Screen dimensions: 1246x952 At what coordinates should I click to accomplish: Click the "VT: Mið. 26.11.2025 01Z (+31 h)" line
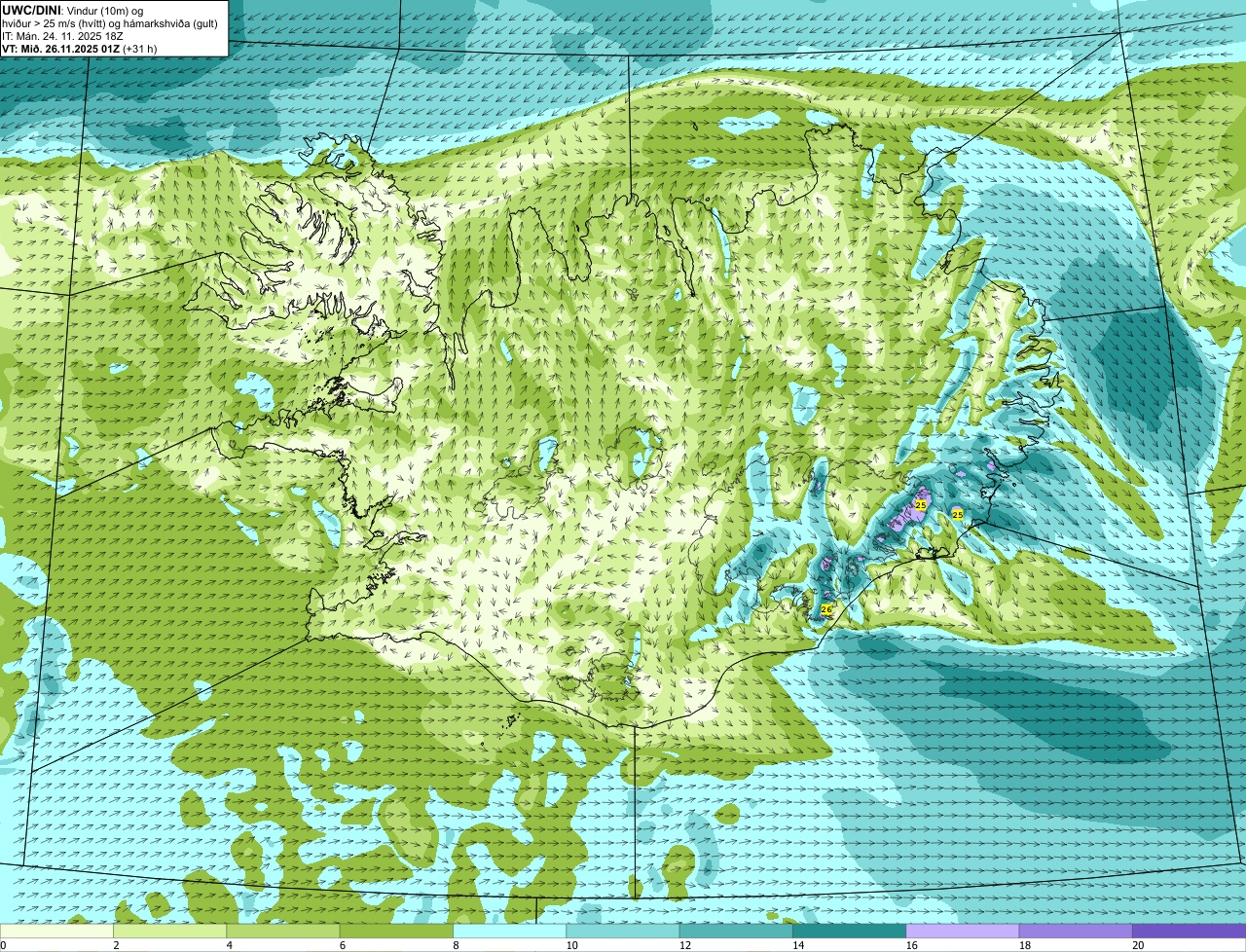tap(79, 49)
